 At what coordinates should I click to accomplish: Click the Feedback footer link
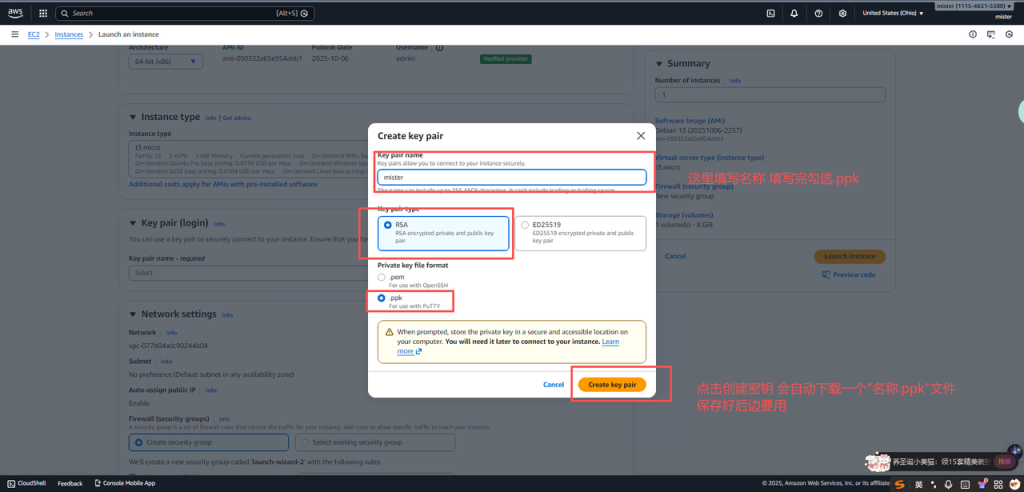[x=70, y=484]
